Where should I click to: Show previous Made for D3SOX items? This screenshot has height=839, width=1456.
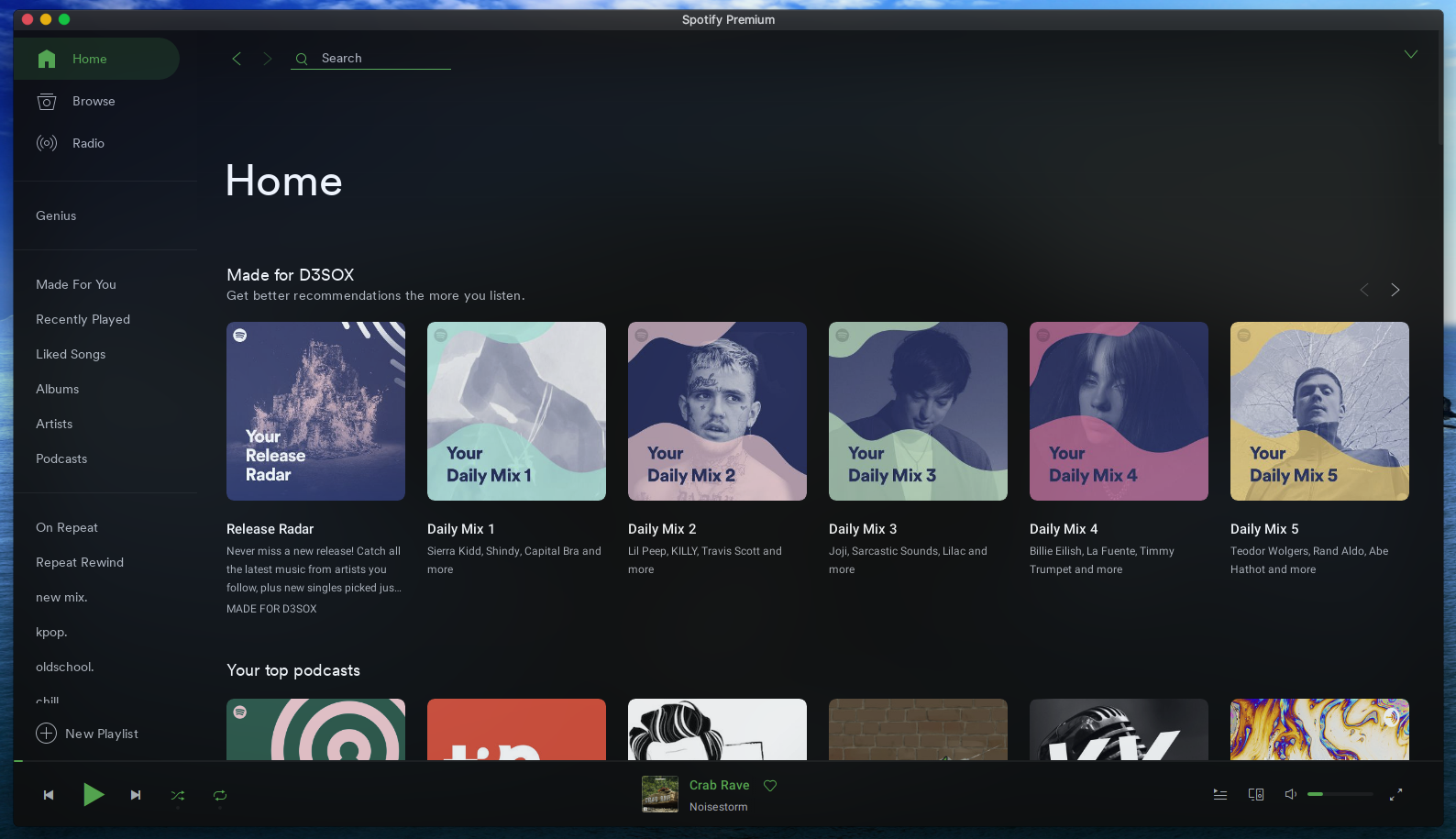pos(1364,290)
